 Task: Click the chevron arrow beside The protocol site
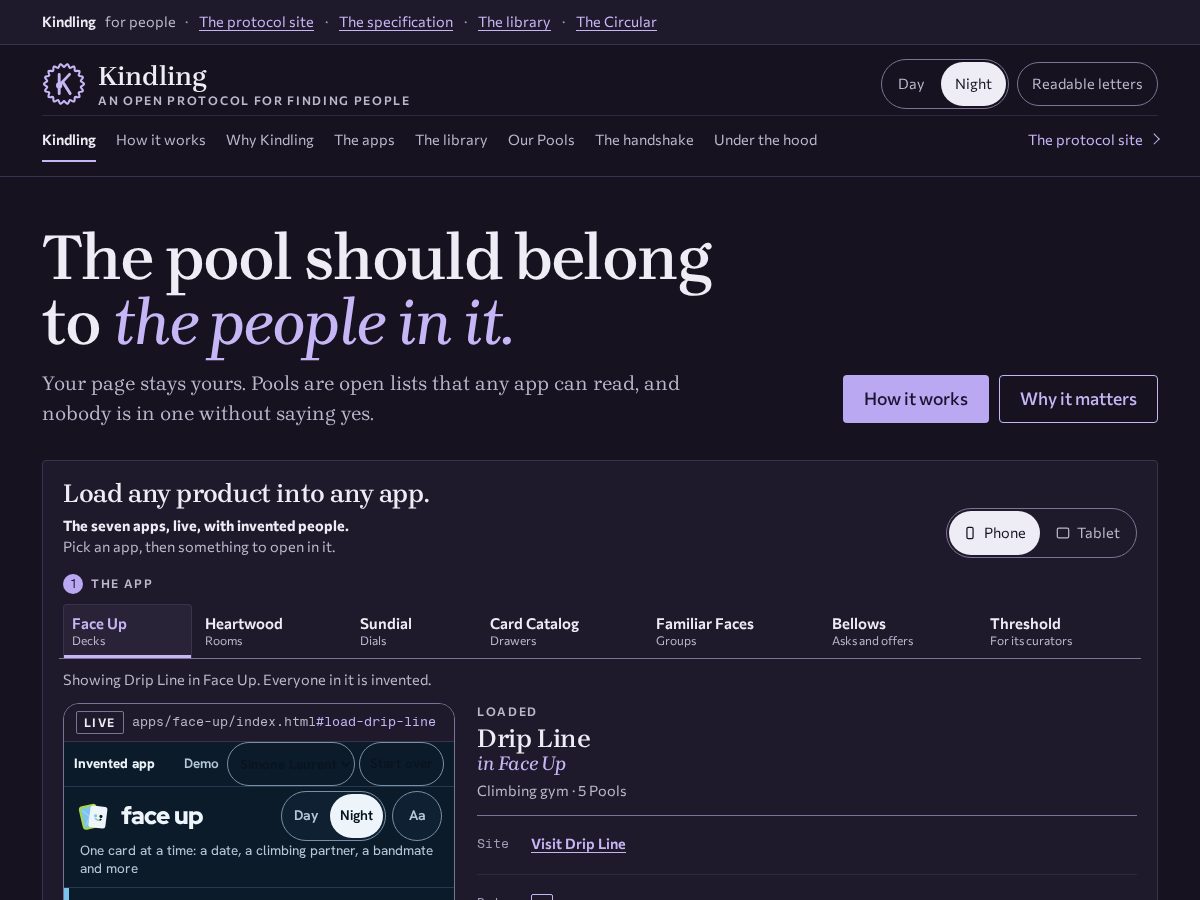coord(1156,139)
